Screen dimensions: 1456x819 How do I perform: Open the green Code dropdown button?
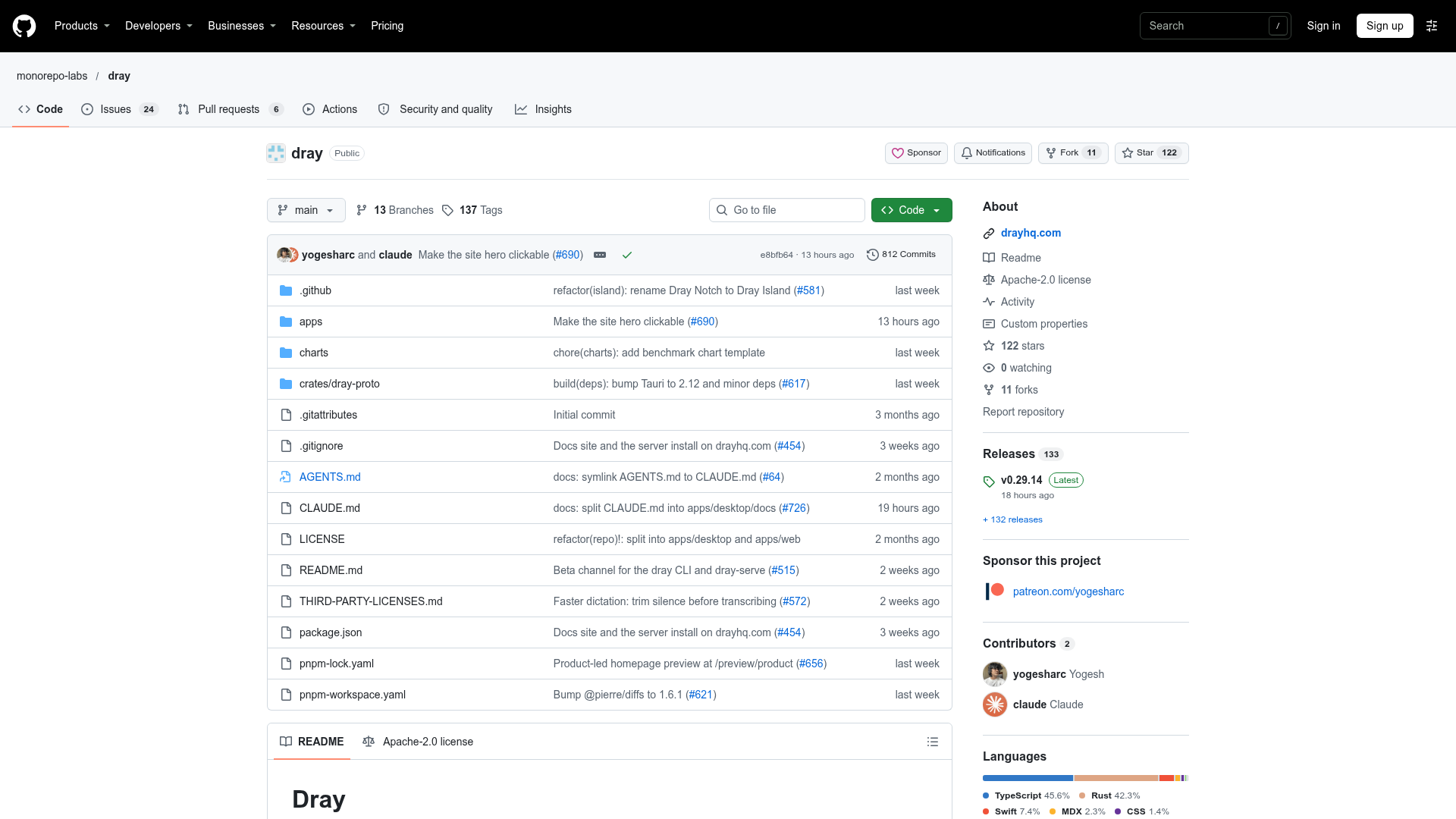pyautogui.click(x=912, y=210)
